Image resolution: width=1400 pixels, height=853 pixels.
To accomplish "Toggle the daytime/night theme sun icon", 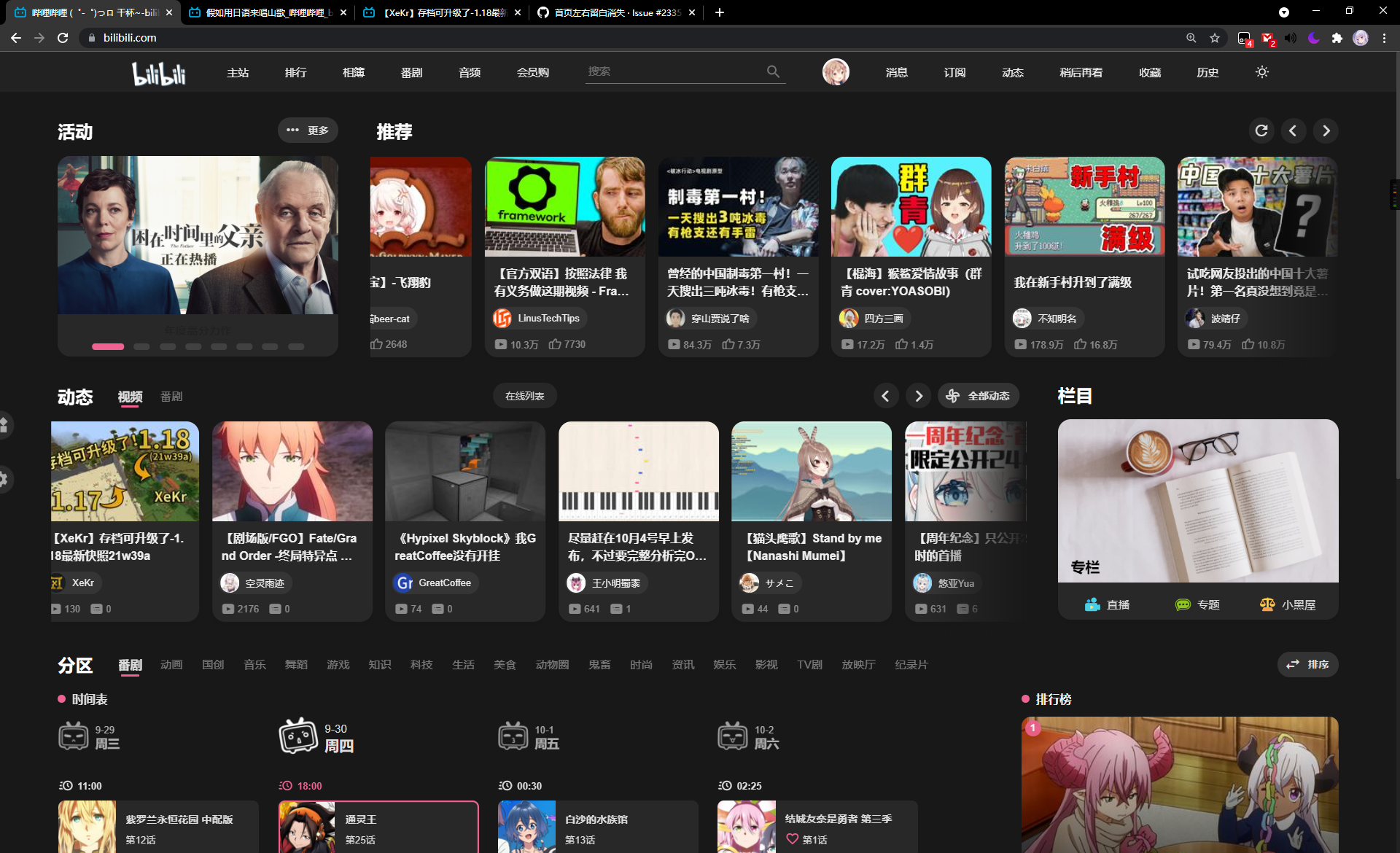I will point(1263,72).
